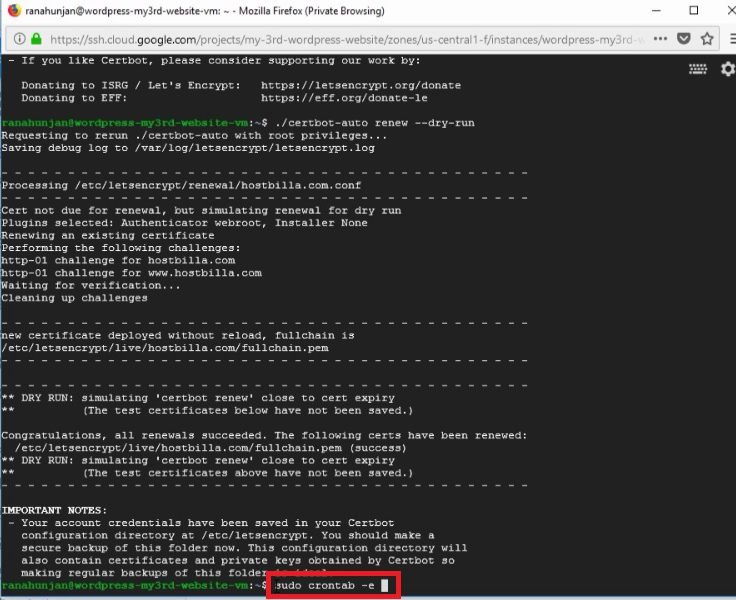736x600 pixels.
Task: Click the https://letsencrypt.org/donate text
Action: [361, 85]
